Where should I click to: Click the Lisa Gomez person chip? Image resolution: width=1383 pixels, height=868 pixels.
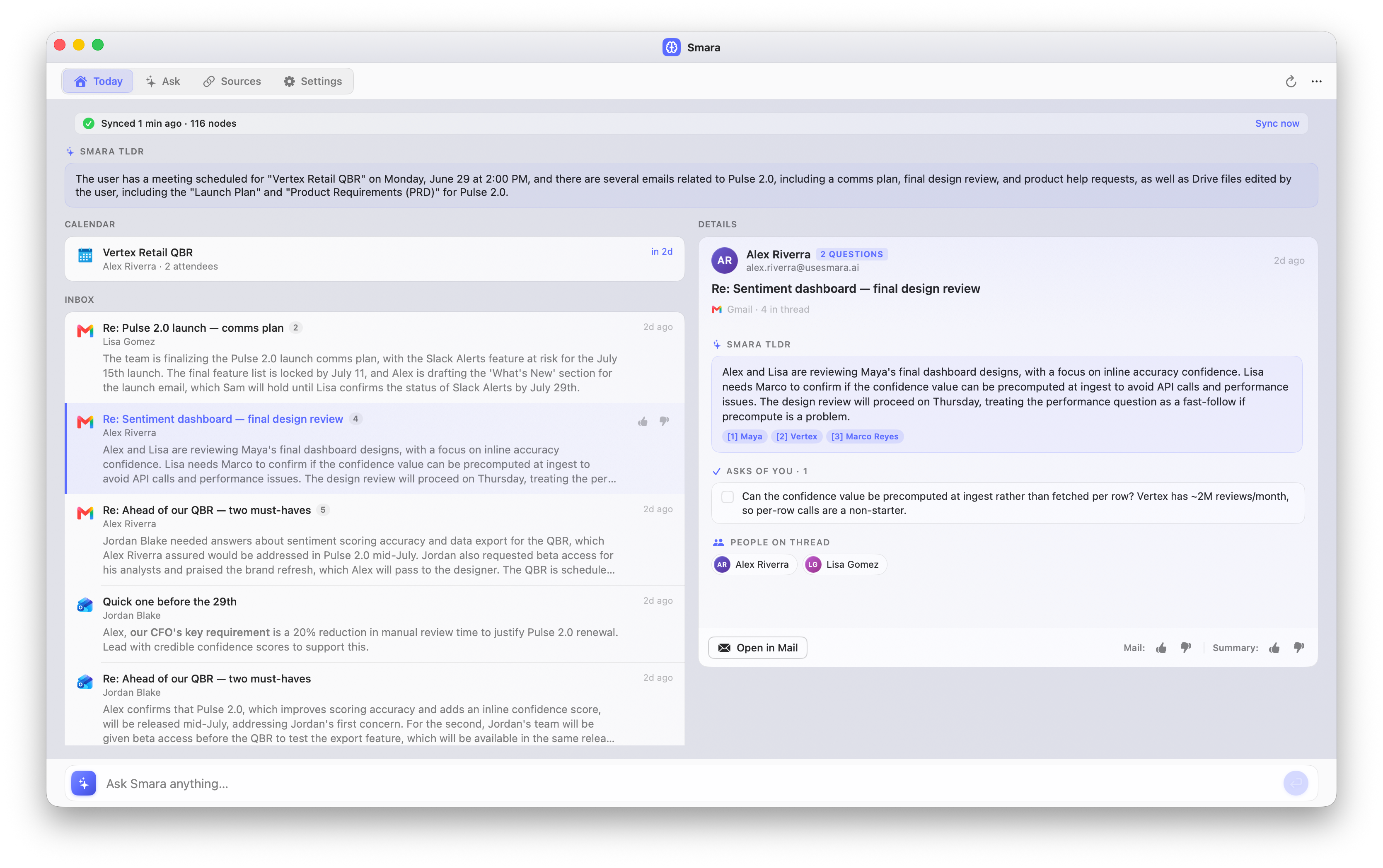[844, 564]
